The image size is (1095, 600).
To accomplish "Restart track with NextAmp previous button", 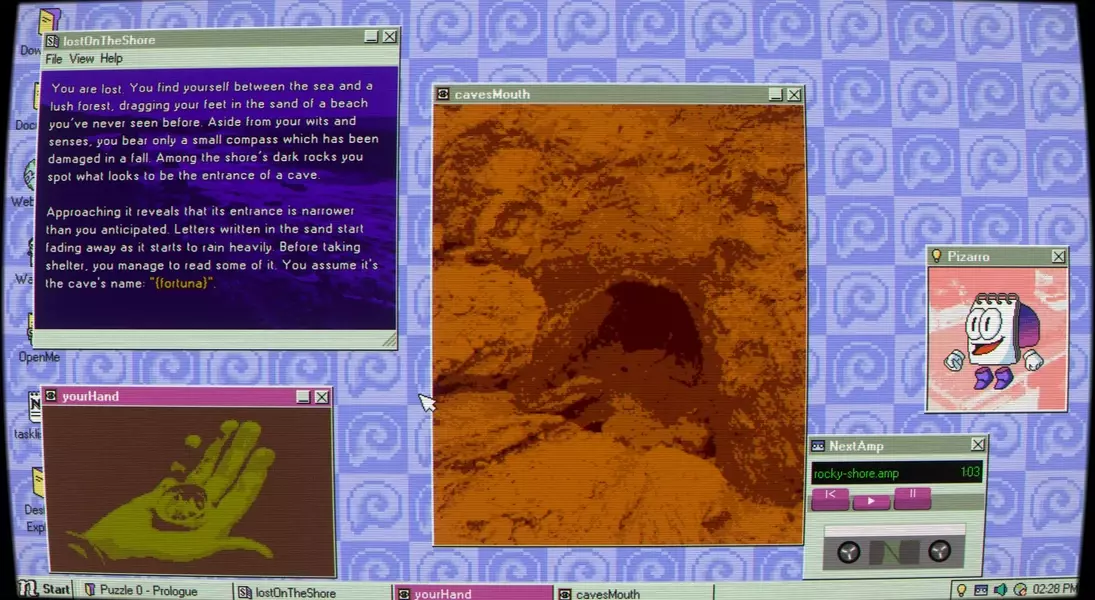I will (830, 498).
